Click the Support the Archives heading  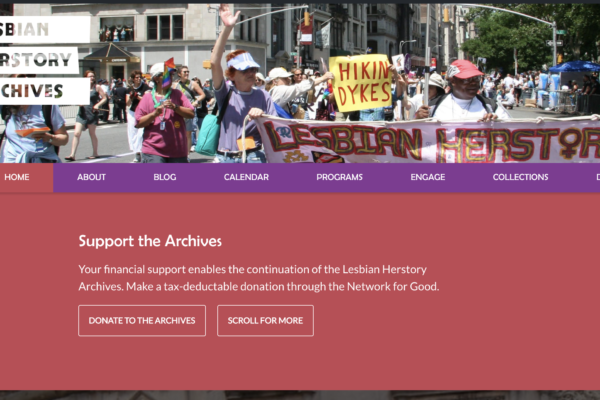point(150,241)
